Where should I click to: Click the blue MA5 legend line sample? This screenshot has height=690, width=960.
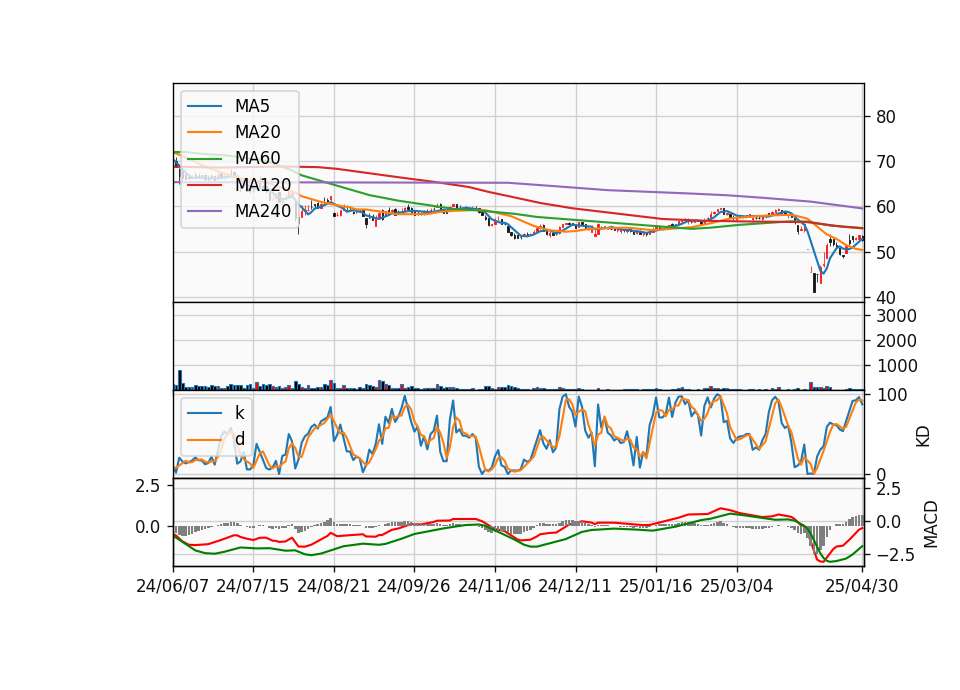204,107
